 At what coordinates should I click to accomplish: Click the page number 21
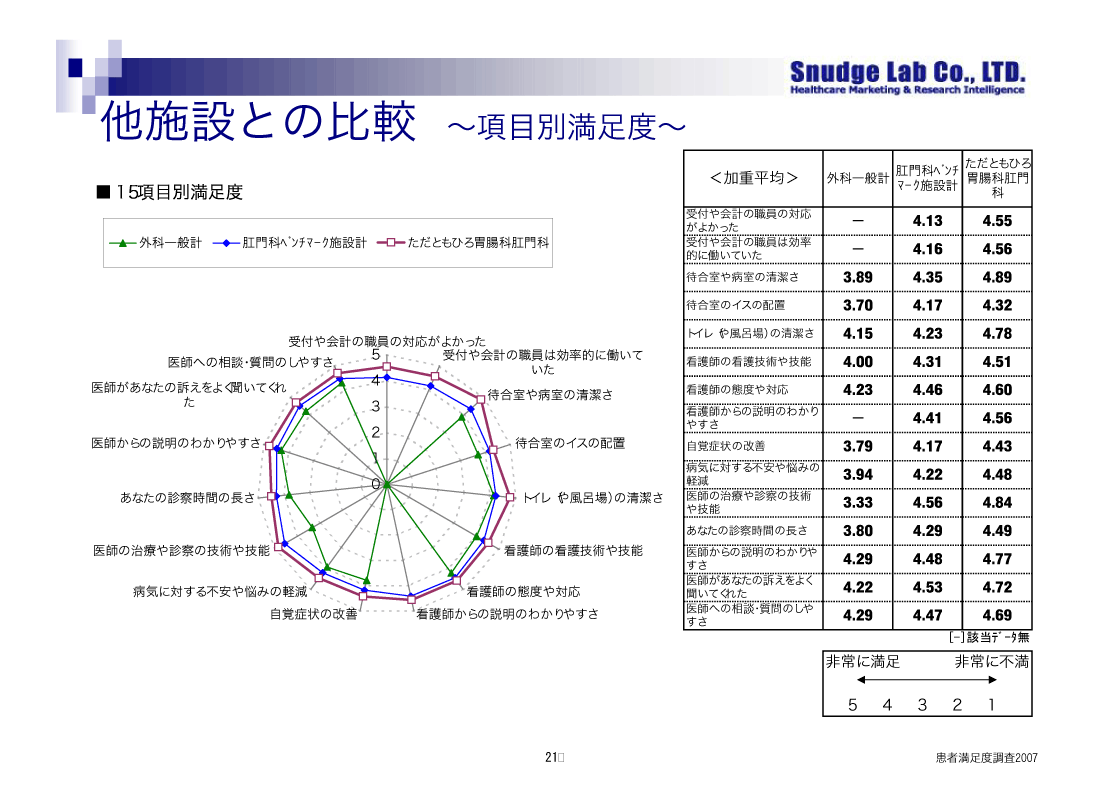[552, 757]
